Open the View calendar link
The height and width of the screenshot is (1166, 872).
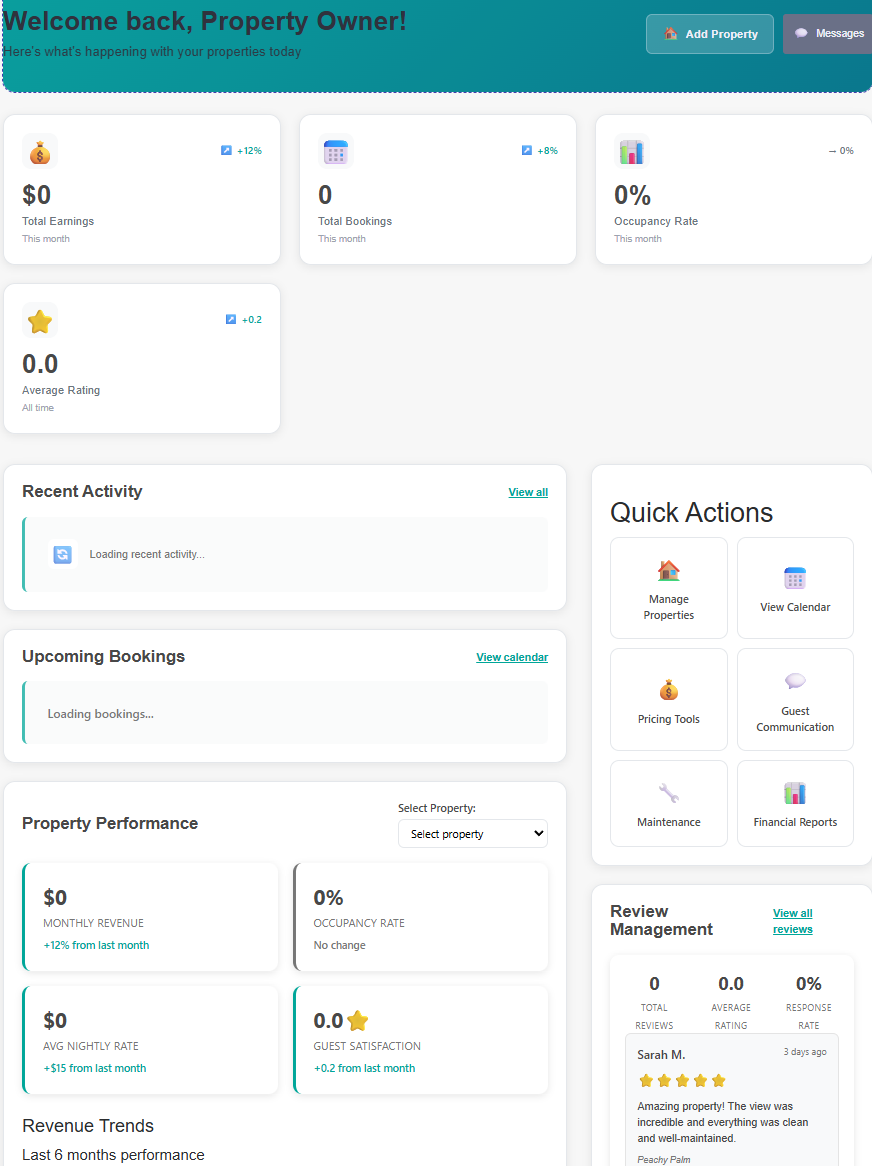pyautogui.click(x=512, y=657)
